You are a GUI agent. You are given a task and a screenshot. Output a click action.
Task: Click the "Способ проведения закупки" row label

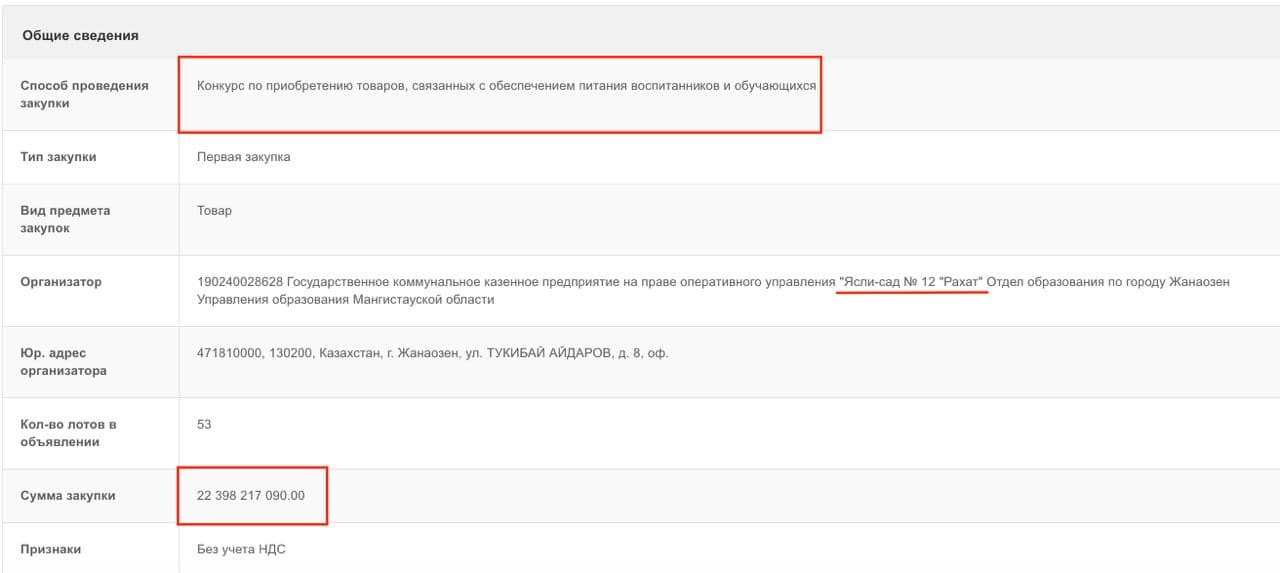[x=84, y=94]
